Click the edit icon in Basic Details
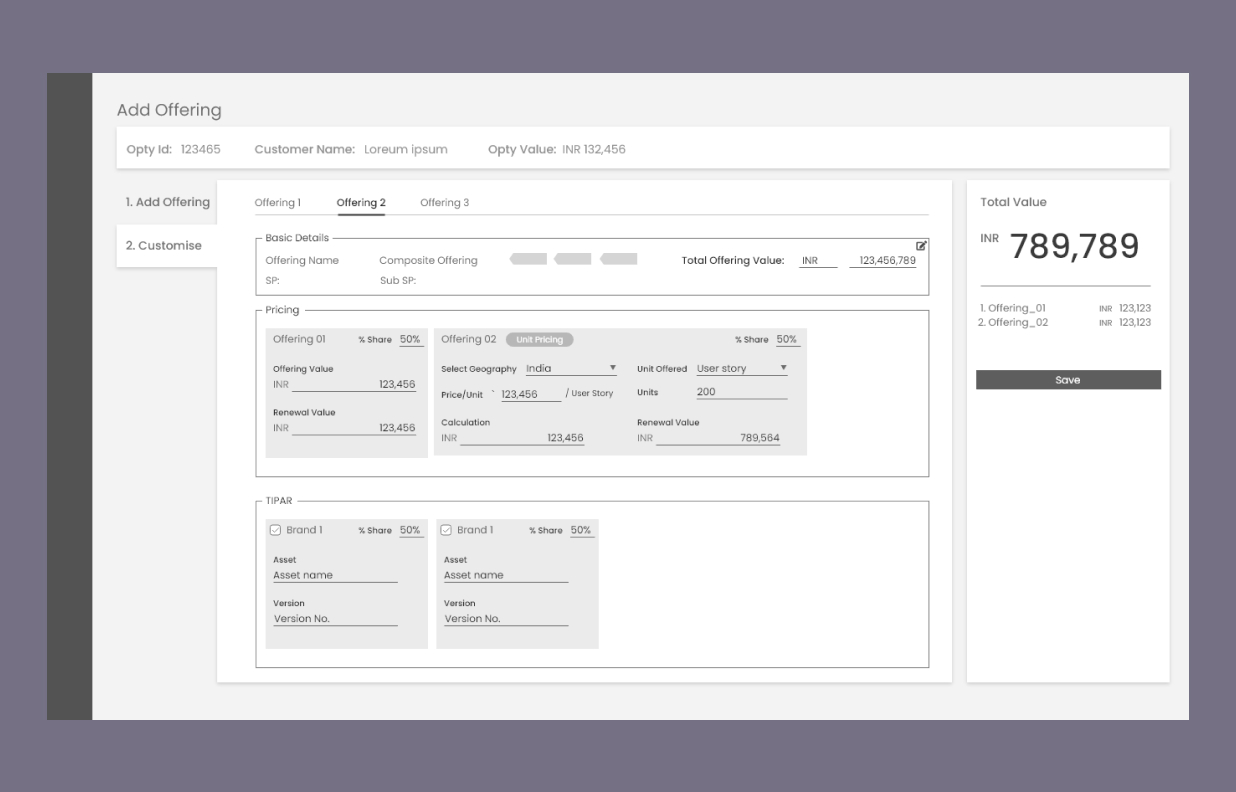1236x792 pixels. 921,246
